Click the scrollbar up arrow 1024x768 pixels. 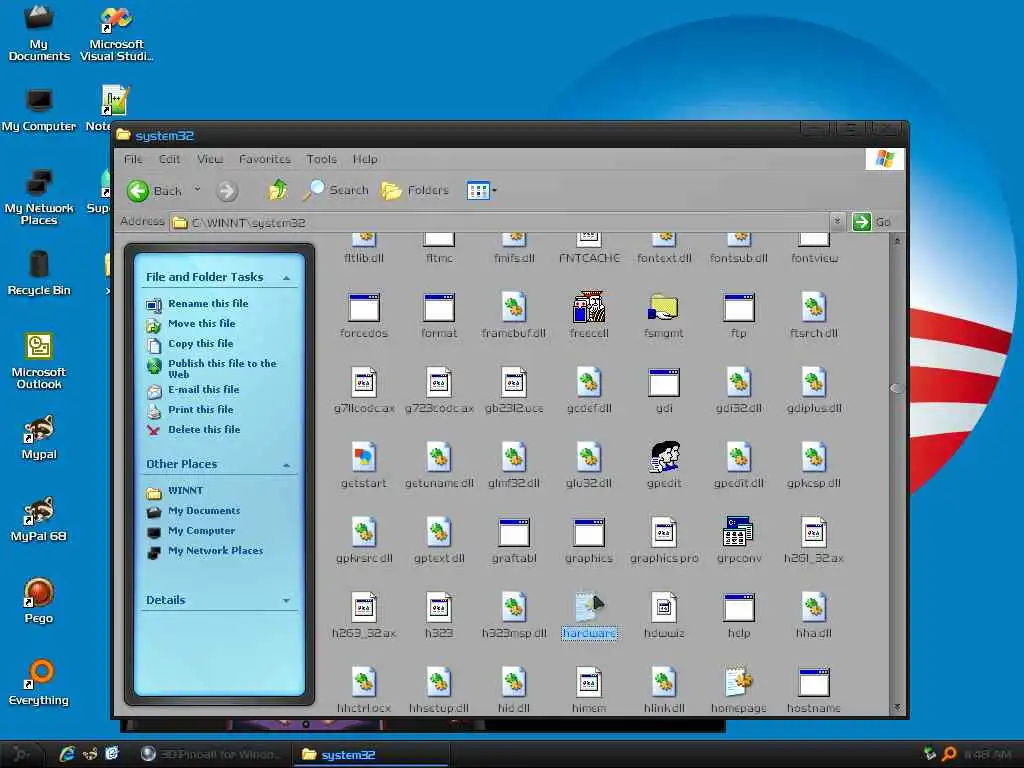(x=897, y=242)
